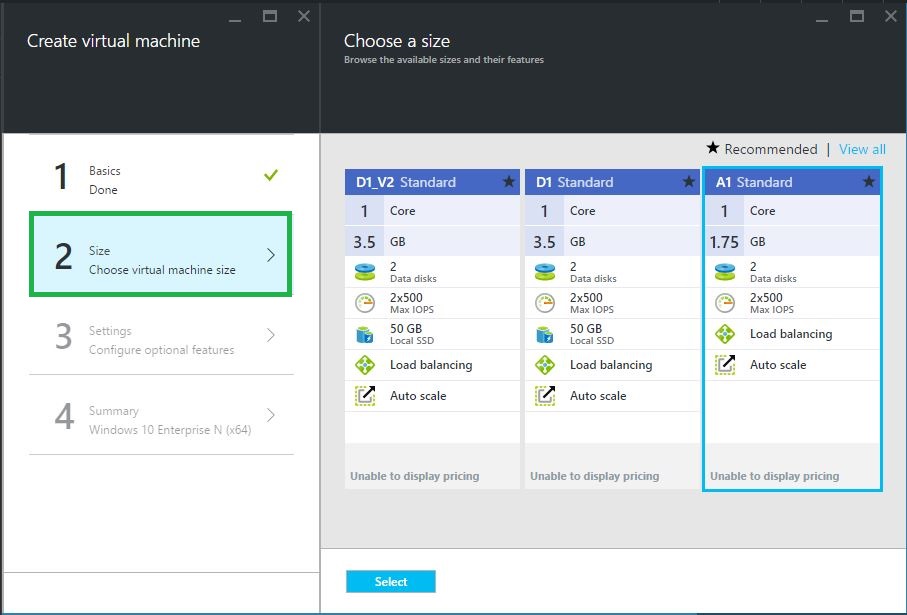Viewport: 907px width, 615px height.
Task: Click 'Unable to display pricing' under A1 Standard
Action: pyautogui.click(x=775, y=476)
